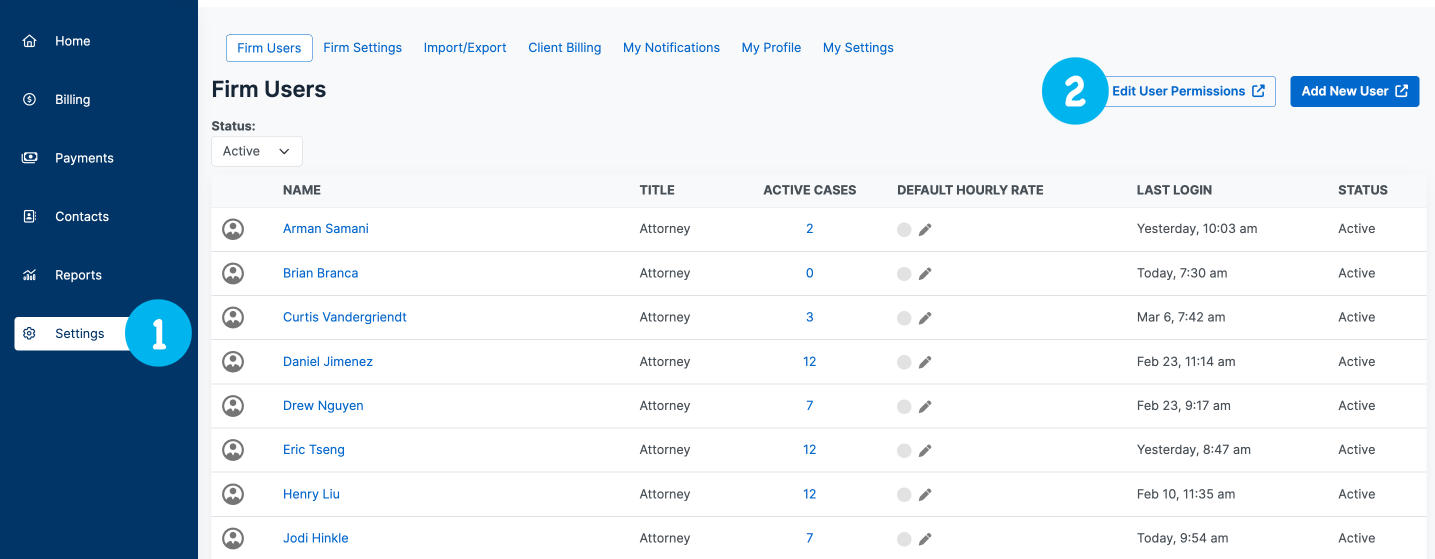Viewport: 1435px width, 559px height.
Task: View Drew Nguyen's 7 active cases
Action: 810,405
